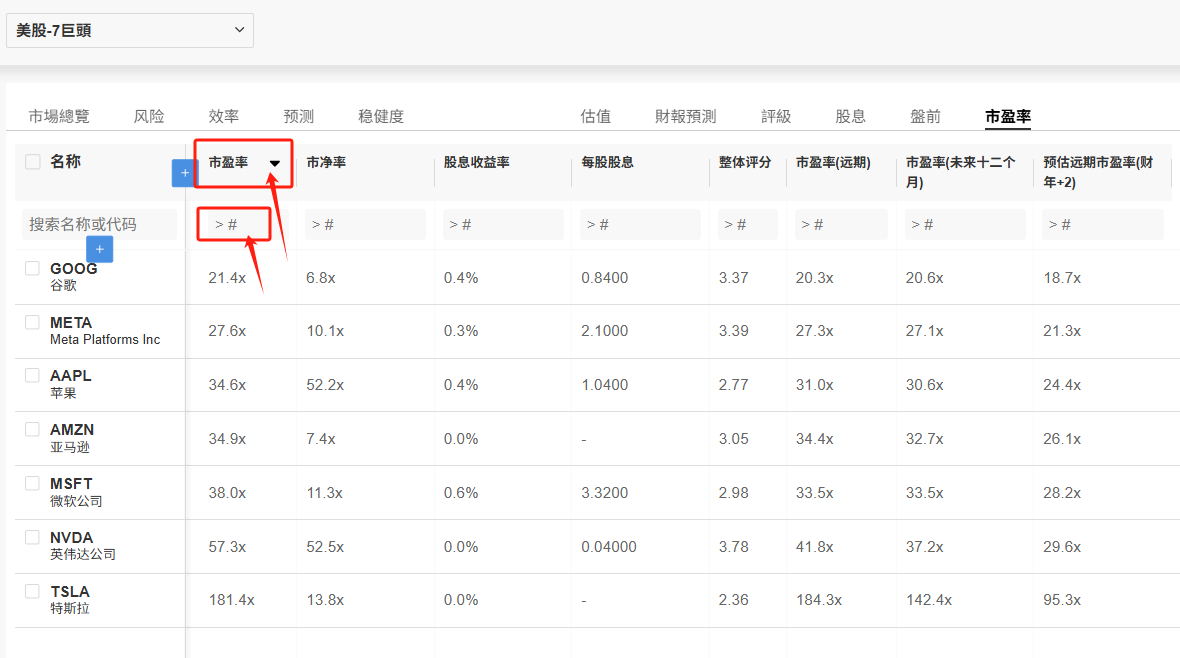The width and height of the screenshot is (1180, 658).
Task: Click the 每股股息 filter input
Action: [640, 224]
